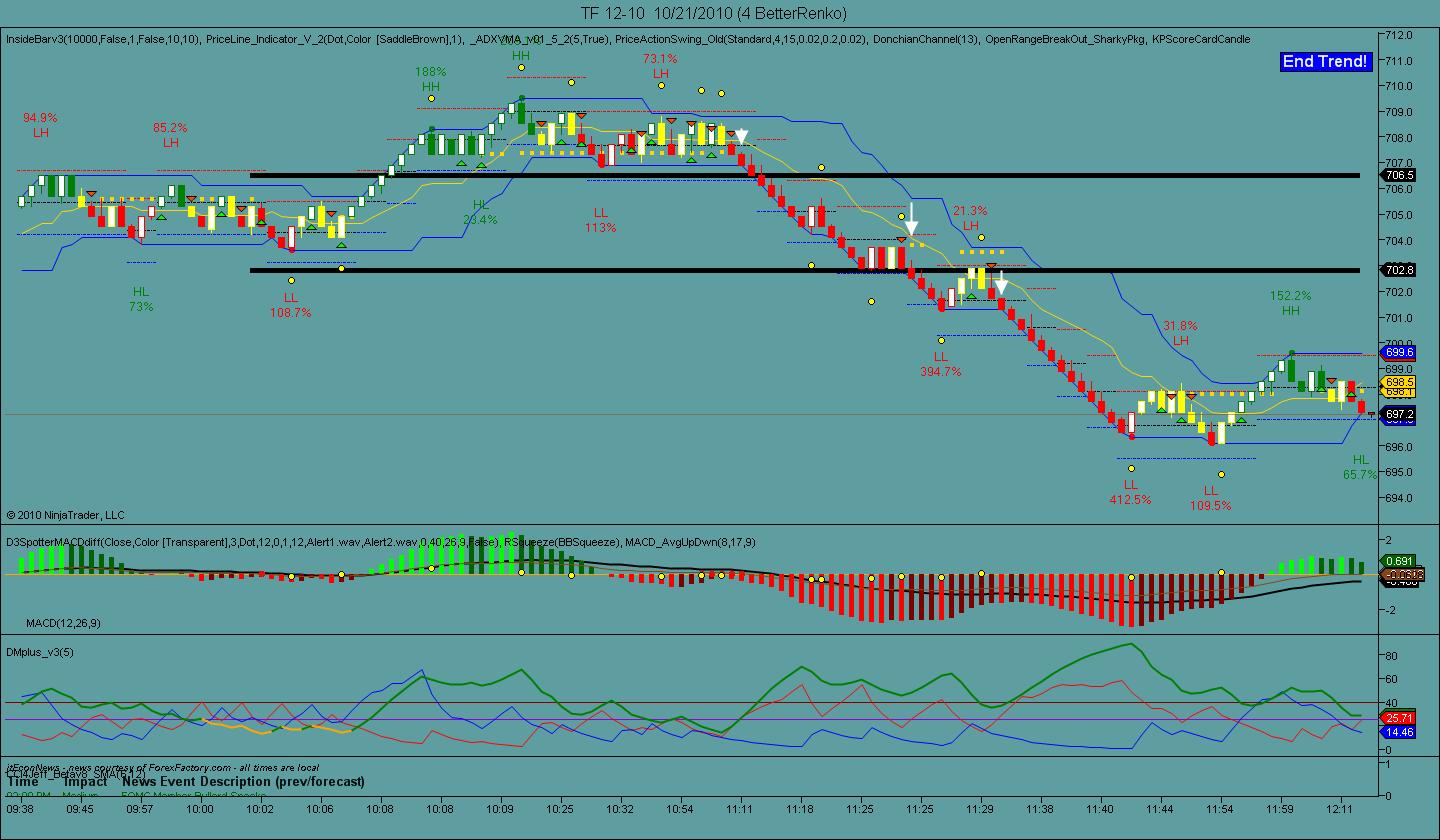
Task: Click the 712.0 price axis label
Action: 1398,35
